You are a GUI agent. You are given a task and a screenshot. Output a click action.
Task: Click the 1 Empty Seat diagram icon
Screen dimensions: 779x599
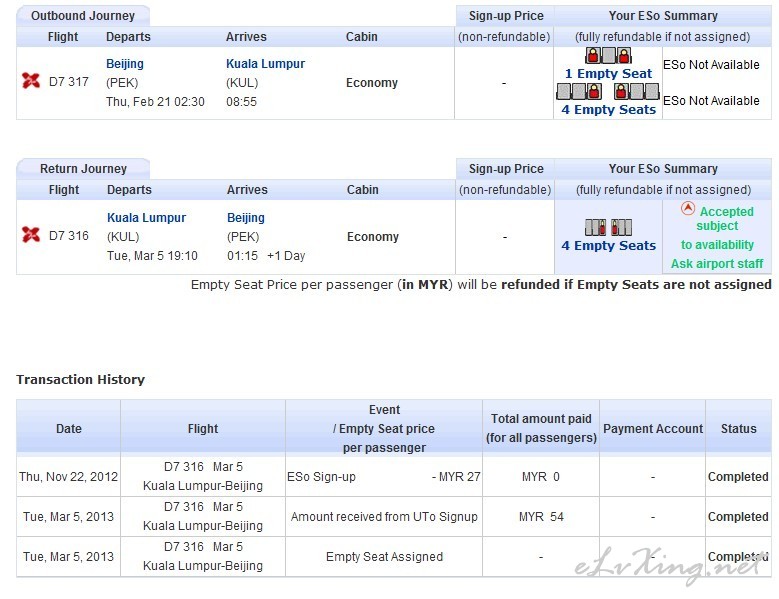pos(608,56)
